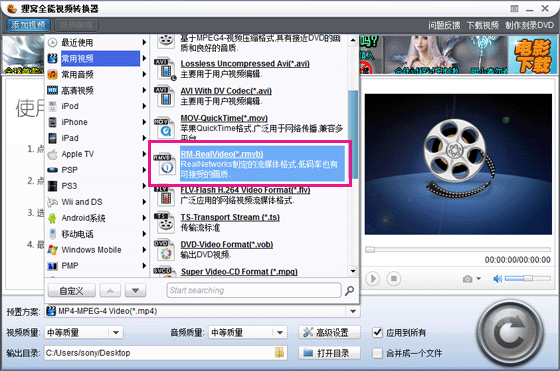Expand the PSP submenu arrow
This screenshot has height=371, width=560.
pos(144,170)
